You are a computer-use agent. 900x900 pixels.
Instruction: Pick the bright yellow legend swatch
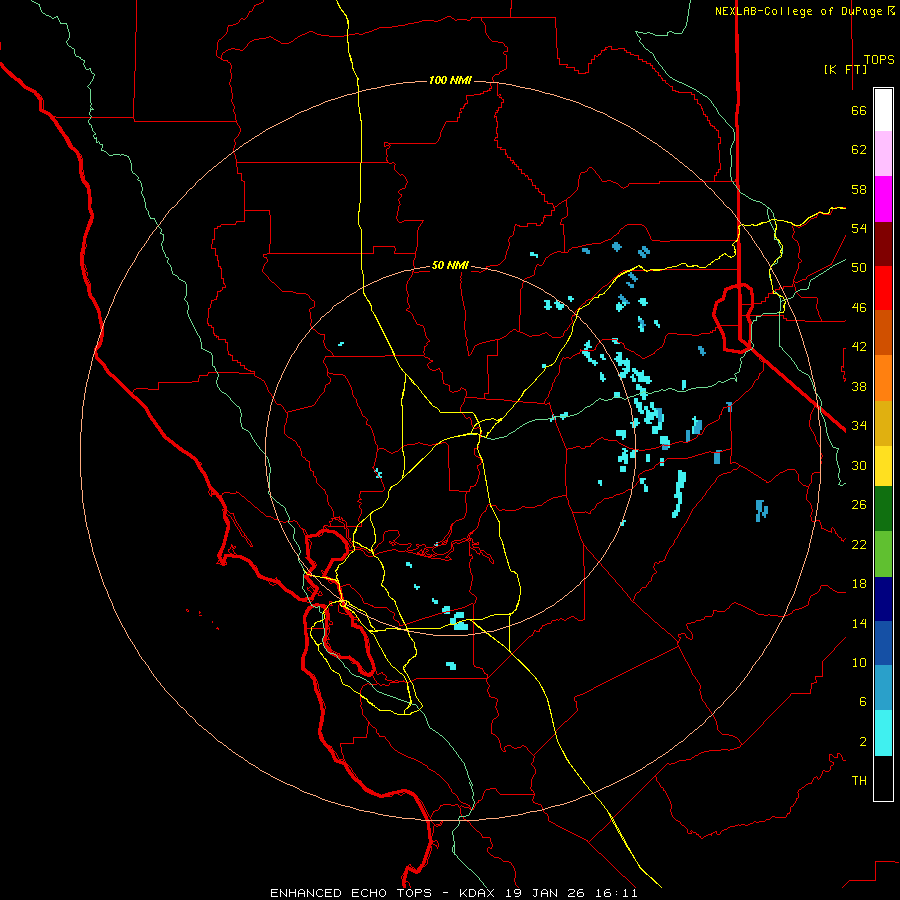(883, 466)
